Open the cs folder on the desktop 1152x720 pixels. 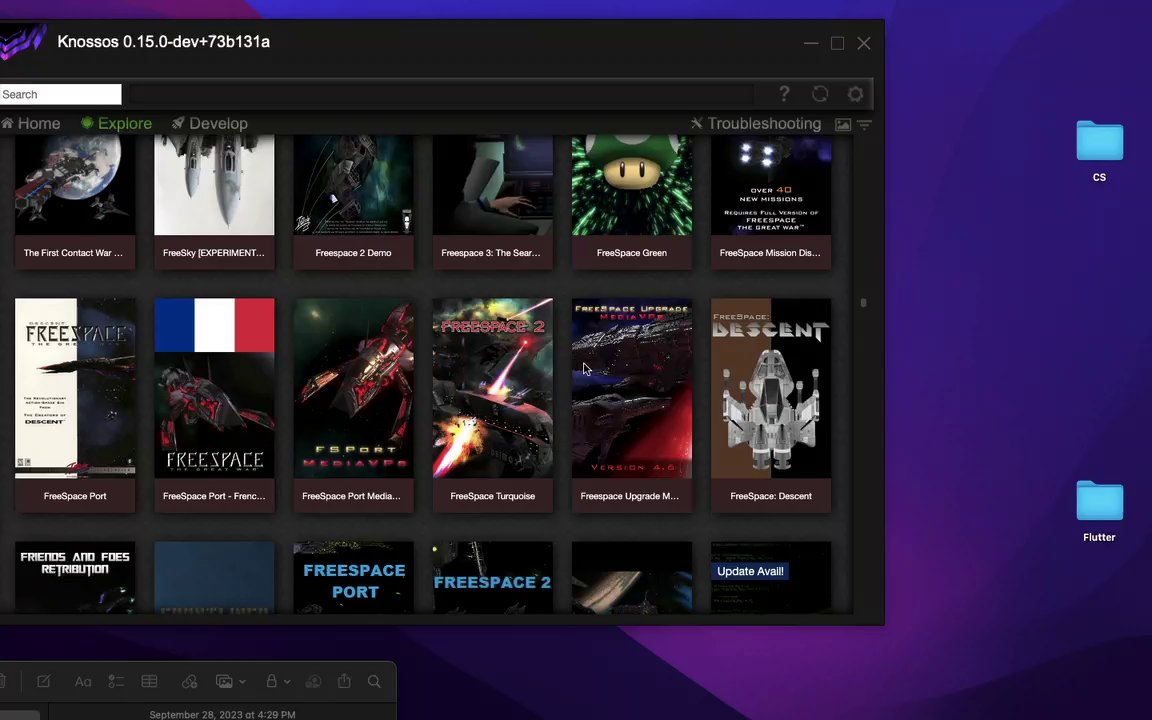click(1099, 151)
